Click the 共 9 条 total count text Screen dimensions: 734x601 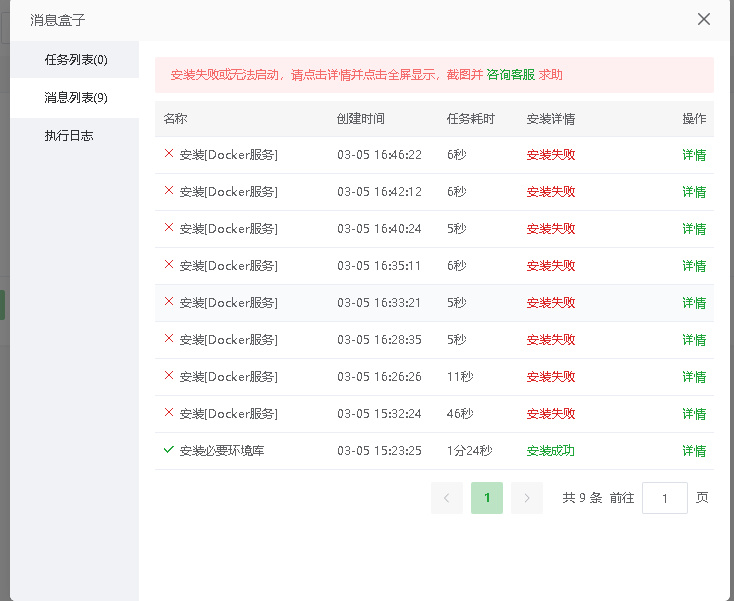pyautogui.click(x=582, y=498)
